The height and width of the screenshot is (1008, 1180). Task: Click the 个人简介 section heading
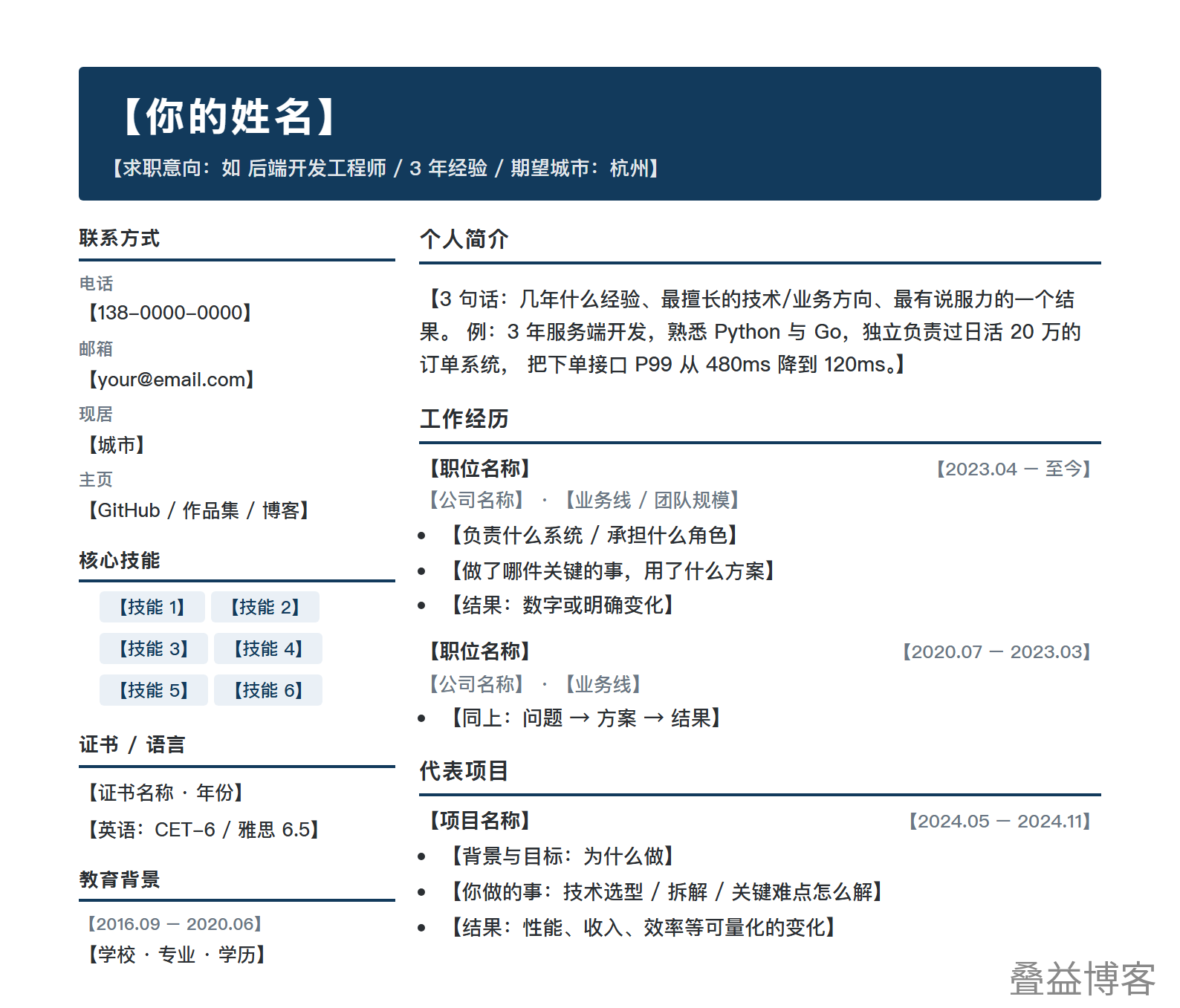coord(464,239)
